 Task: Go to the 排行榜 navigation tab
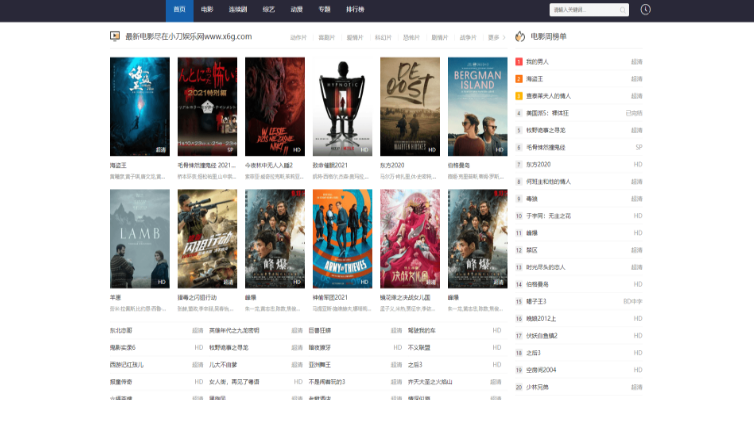pos(355,9)
